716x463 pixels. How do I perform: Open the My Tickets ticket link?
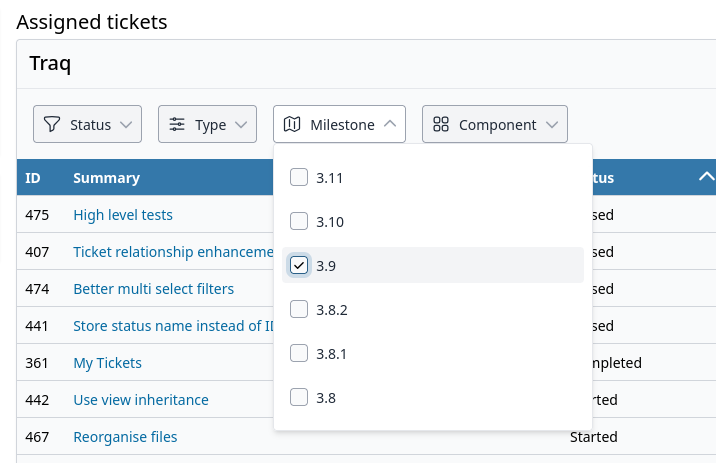(107, 363)
